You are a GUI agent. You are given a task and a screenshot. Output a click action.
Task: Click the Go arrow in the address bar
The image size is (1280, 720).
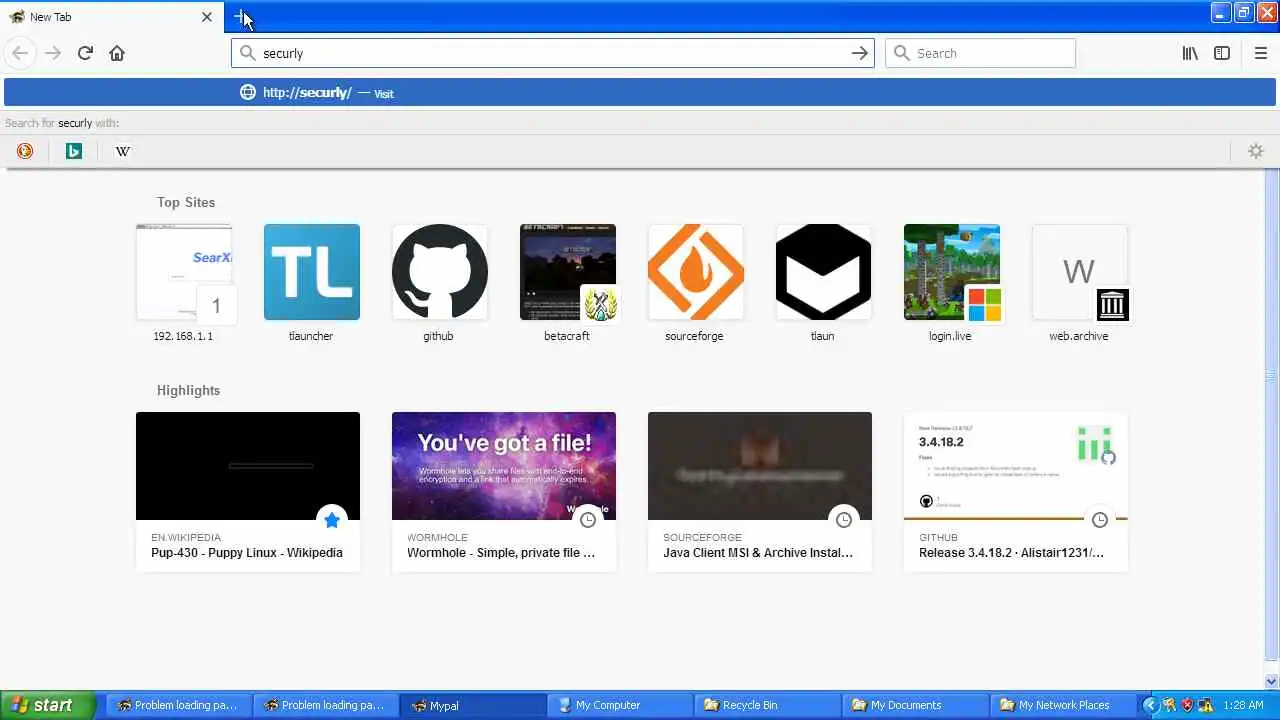tap(859, 53)
